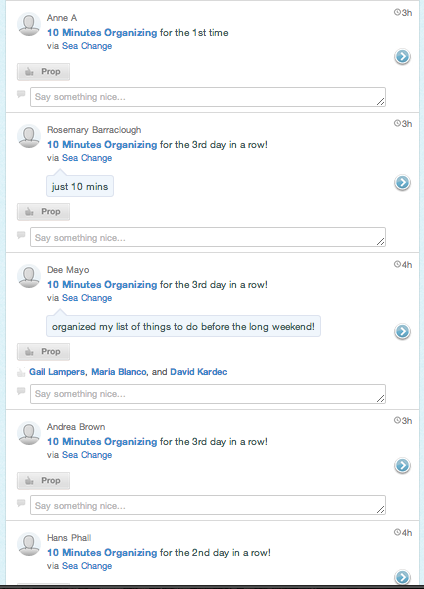Open Dee Mayo's profile avatar
Screen dimensions: 424x589
coord(29,276)
